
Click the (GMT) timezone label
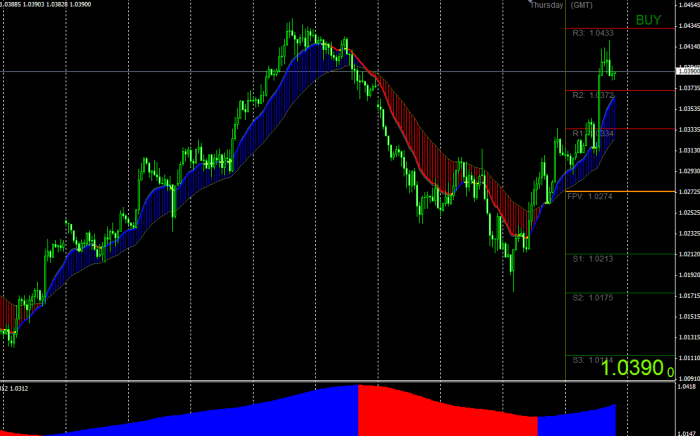point(582,5)
